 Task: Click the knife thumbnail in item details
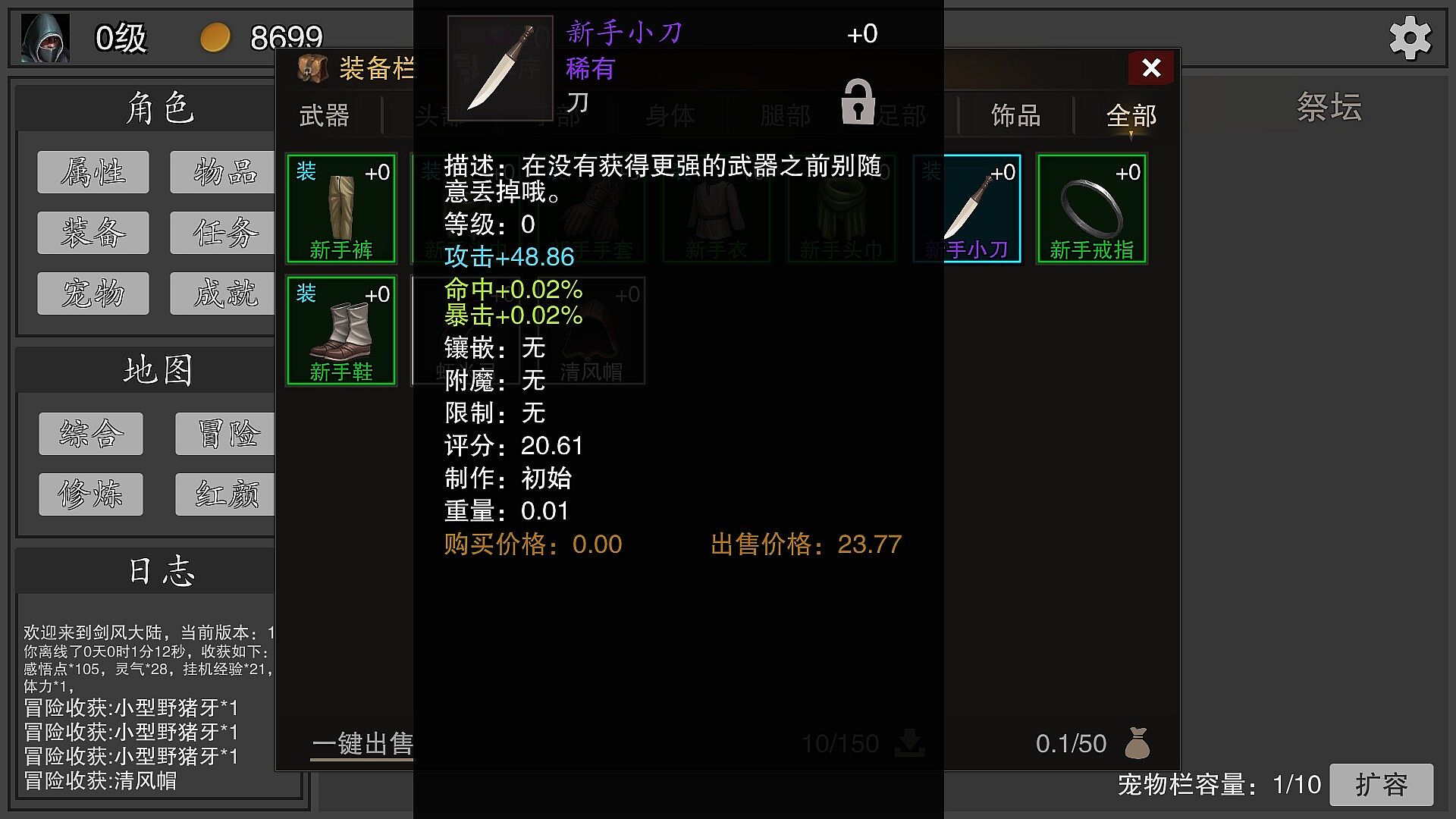pos(500,68)
